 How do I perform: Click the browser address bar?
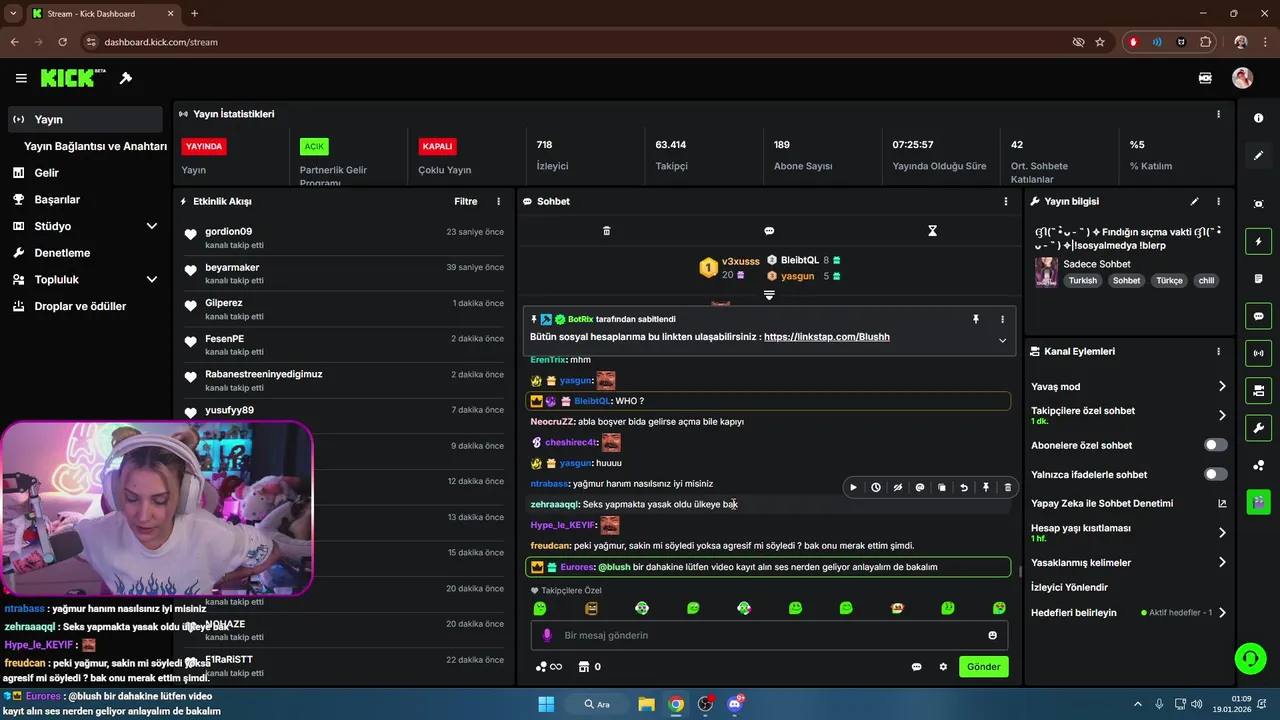pyautogui.click(x=580, y=42)
